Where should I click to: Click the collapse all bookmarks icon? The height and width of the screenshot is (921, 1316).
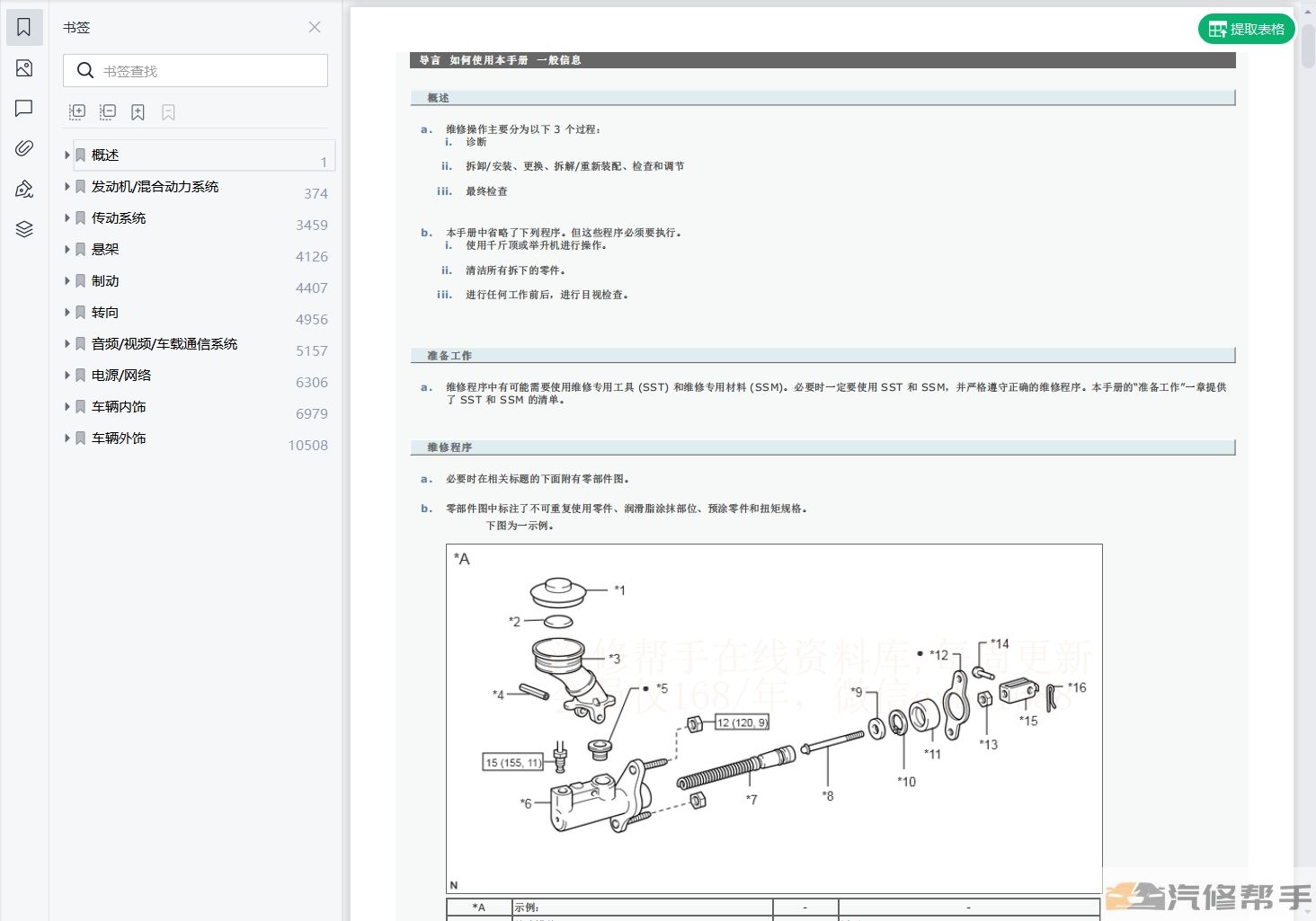point(108,112)
